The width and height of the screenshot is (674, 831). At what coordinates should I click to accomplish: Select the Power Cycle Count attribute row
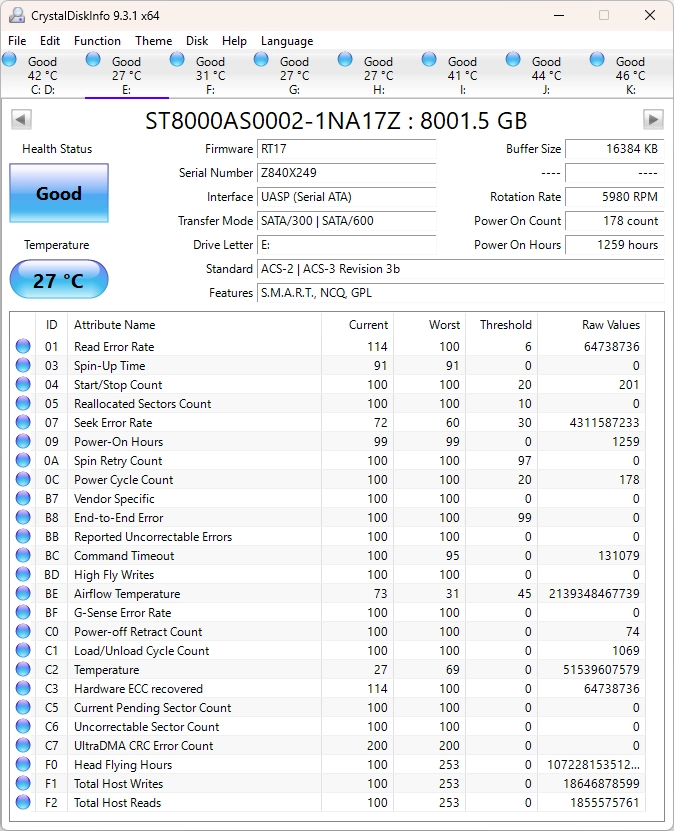click(x=328, y=480)
